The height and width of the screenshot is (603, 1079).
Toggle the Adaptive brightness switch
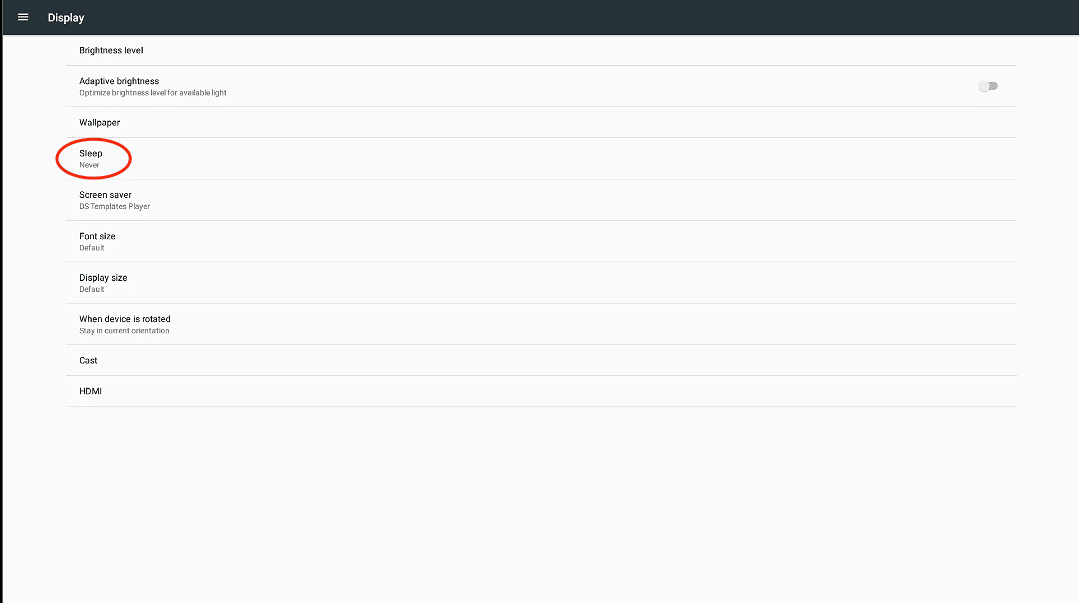click(988, 86)
